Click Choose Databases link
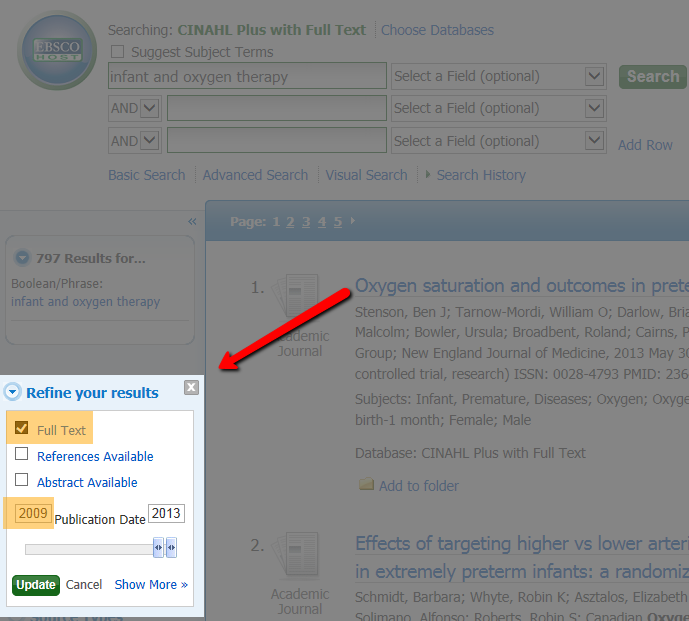Image resolution: width=689 pixels, height=621 pixels. pos(437,30)
